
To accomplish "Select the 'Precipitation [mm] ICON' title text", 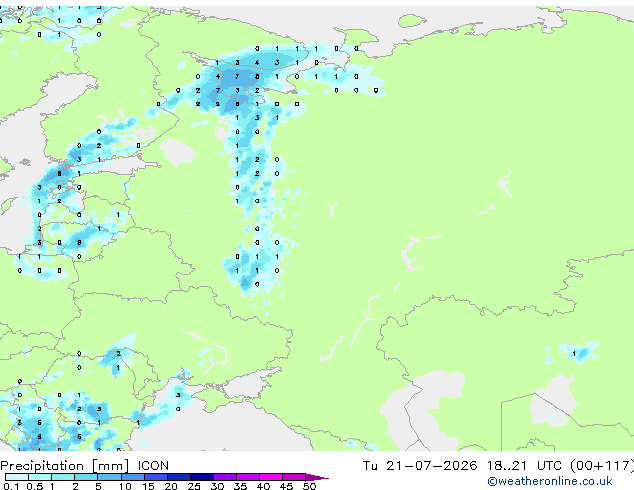I will 84,466.
